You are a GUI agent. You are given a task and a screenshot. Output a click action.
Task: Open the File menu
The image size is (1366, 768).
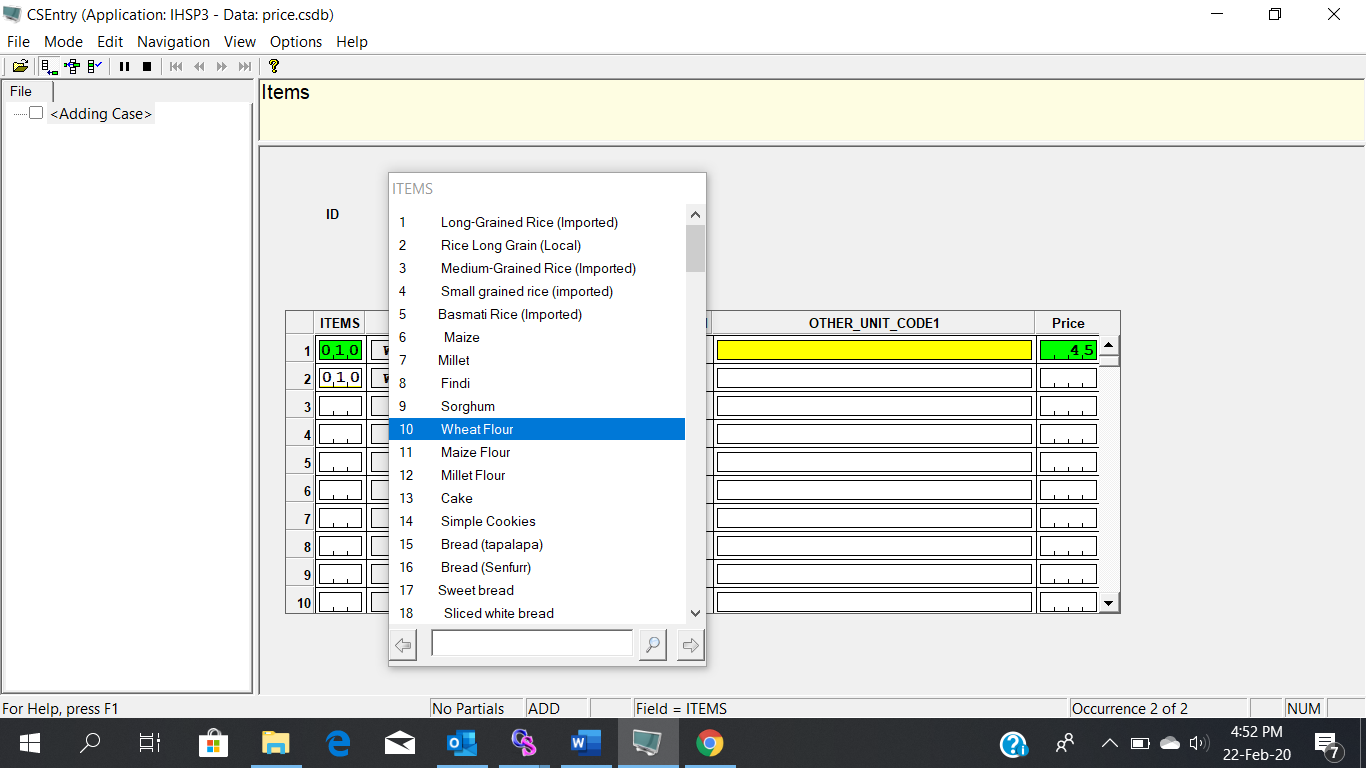(x=18, y=41)
